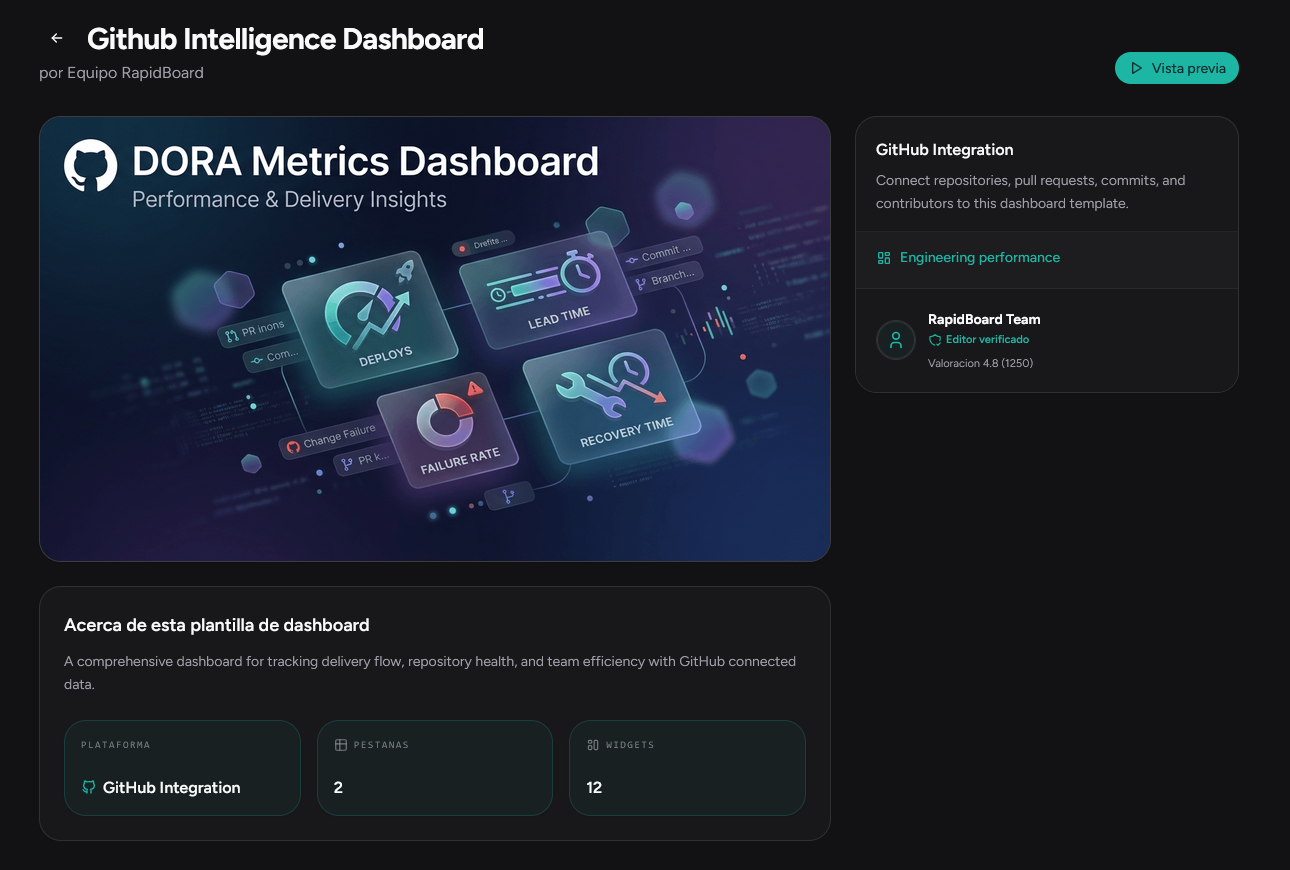Click the Pestanas table icon
Image resolution: width=1290 pixels, height=870 pixels.
click(341, 745)
